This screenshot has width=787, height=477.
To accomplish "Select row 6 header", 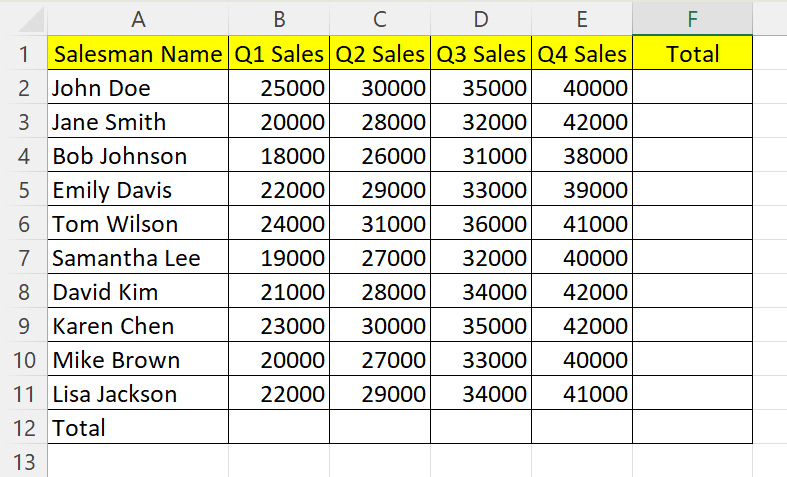I will click(x=23, y=223).
